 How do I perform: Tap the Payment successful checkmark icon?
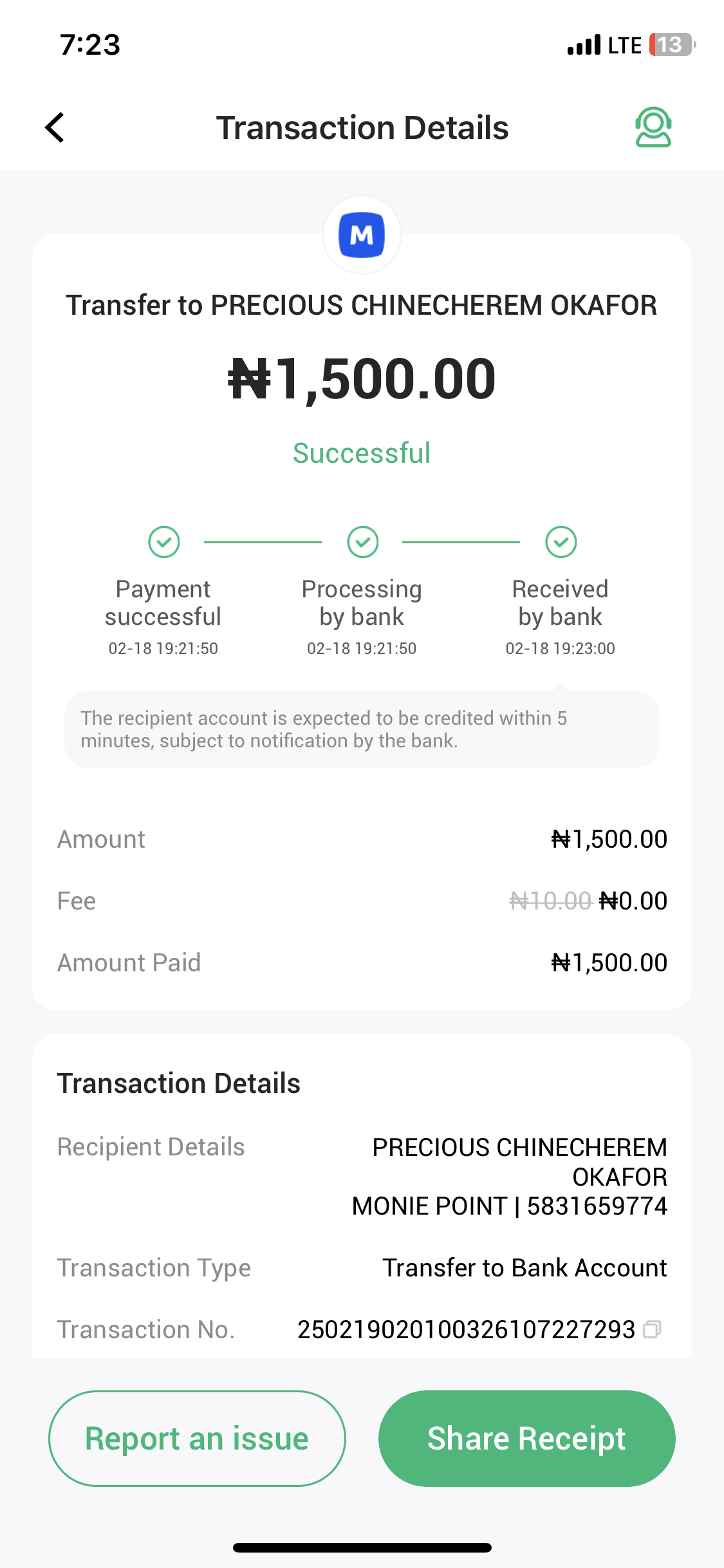point(163,542)
